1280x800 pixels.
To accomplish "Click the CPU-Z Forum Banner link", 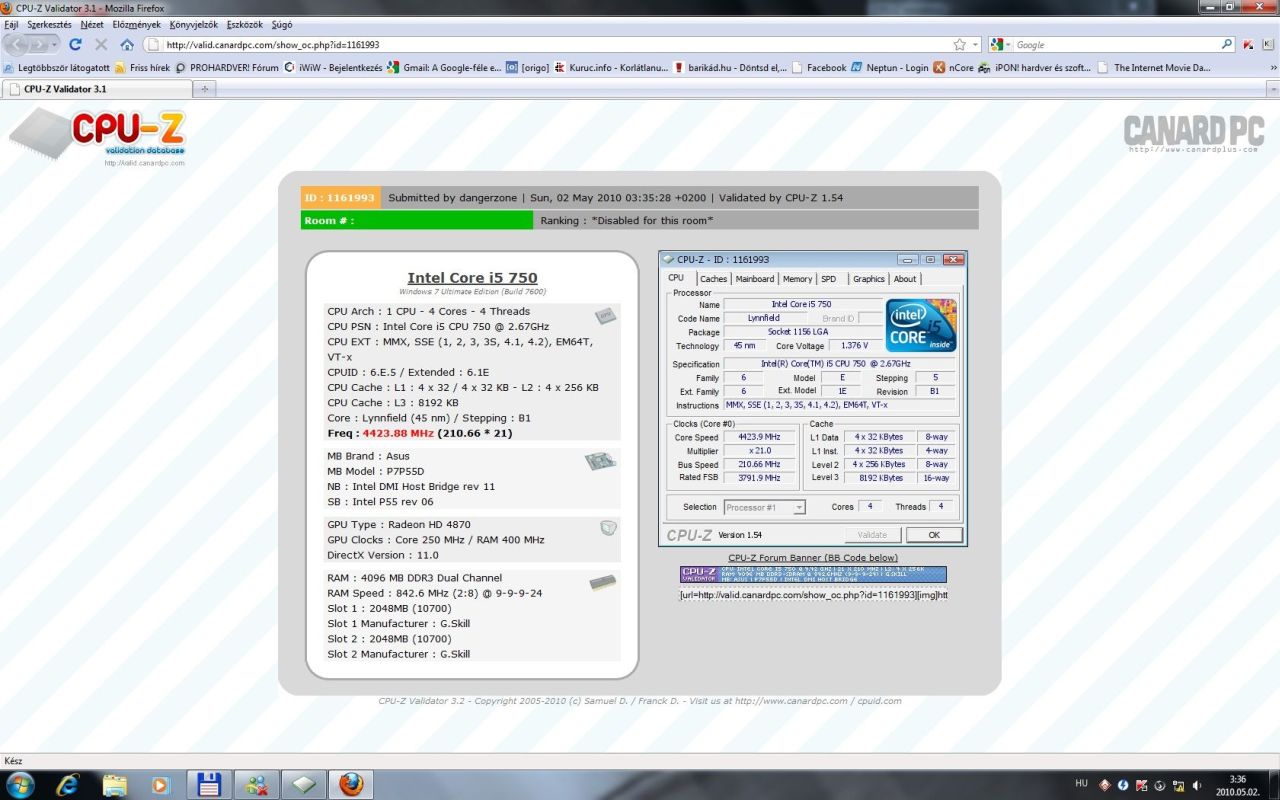I will [813, 558].
